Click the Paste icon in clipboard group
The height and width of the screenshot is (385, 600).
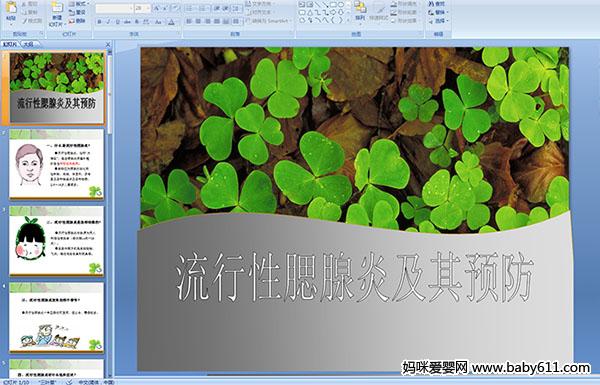(x=11, y=10)
